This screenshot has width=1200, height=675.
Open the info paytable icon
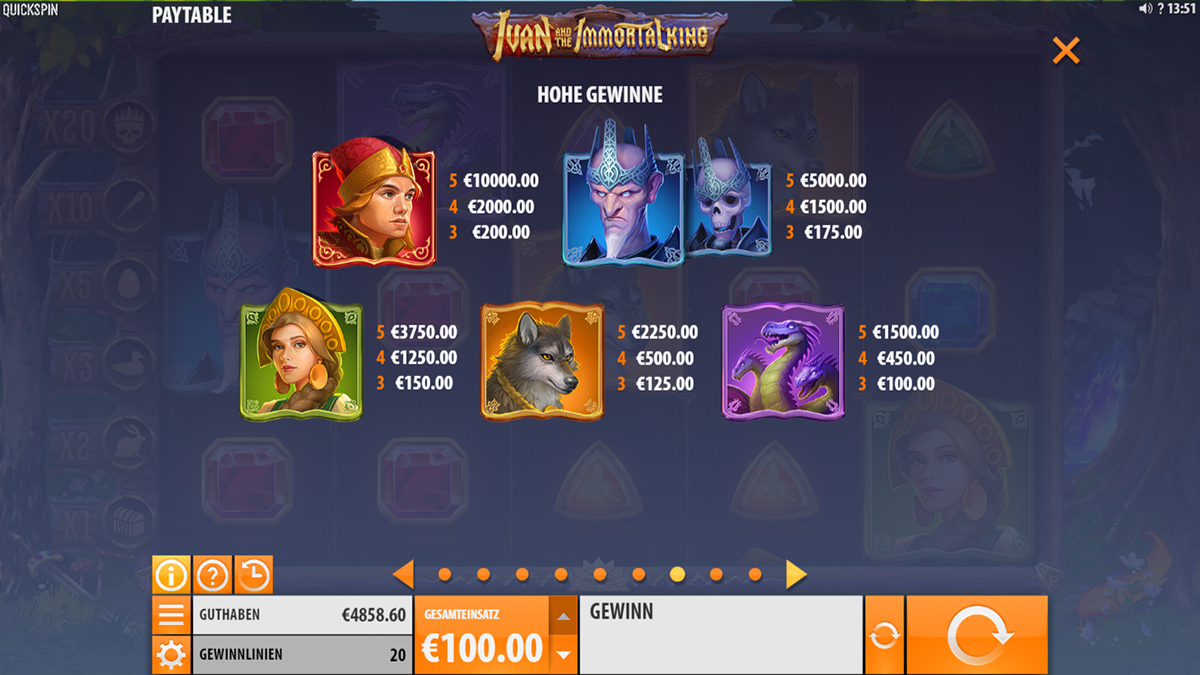(171, 575)
